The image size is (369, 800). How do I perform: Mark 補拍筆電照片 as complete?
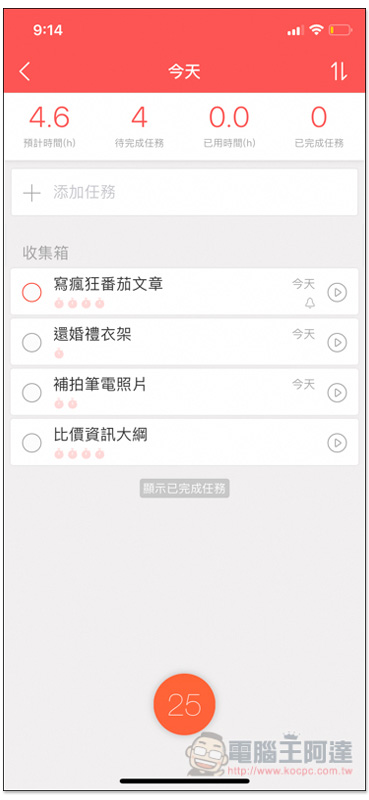[32, 392]
